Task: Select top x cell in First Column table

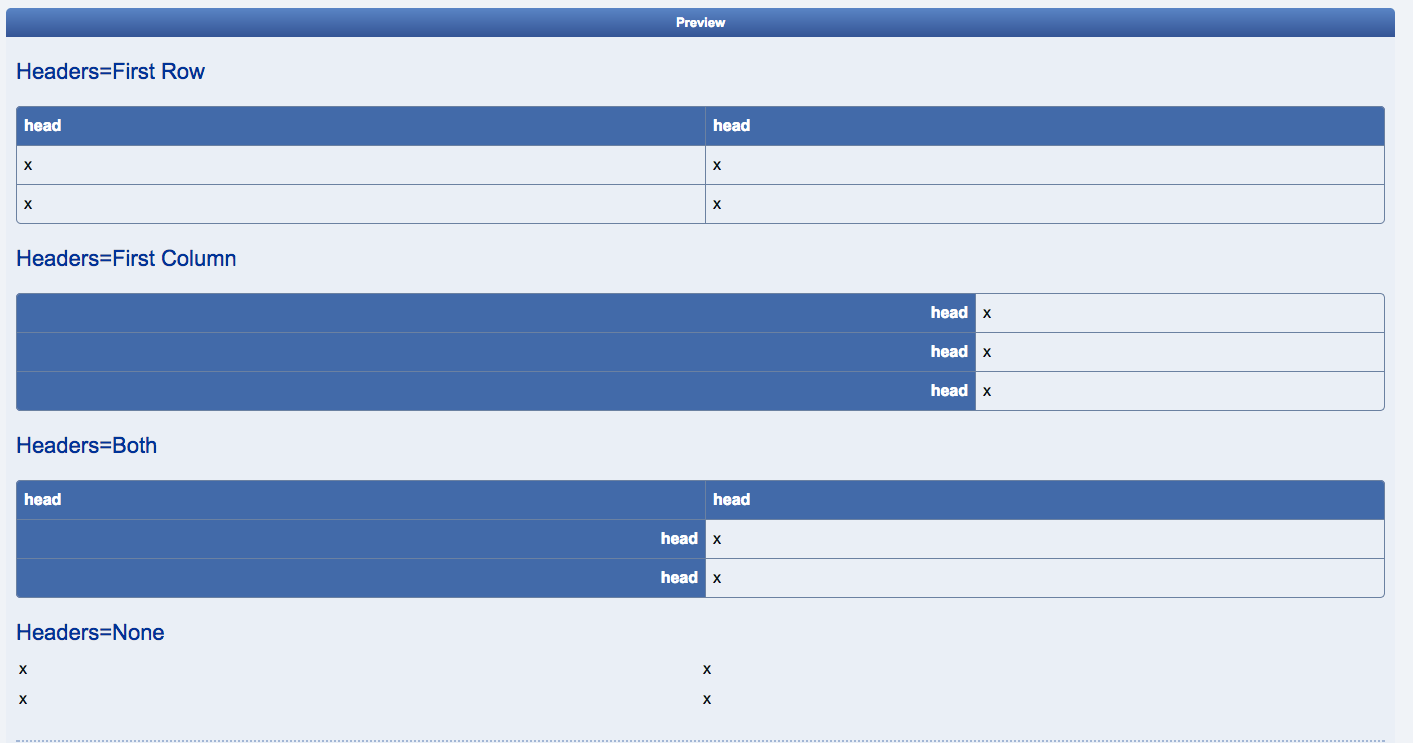Action: [x=1179, y=313]
